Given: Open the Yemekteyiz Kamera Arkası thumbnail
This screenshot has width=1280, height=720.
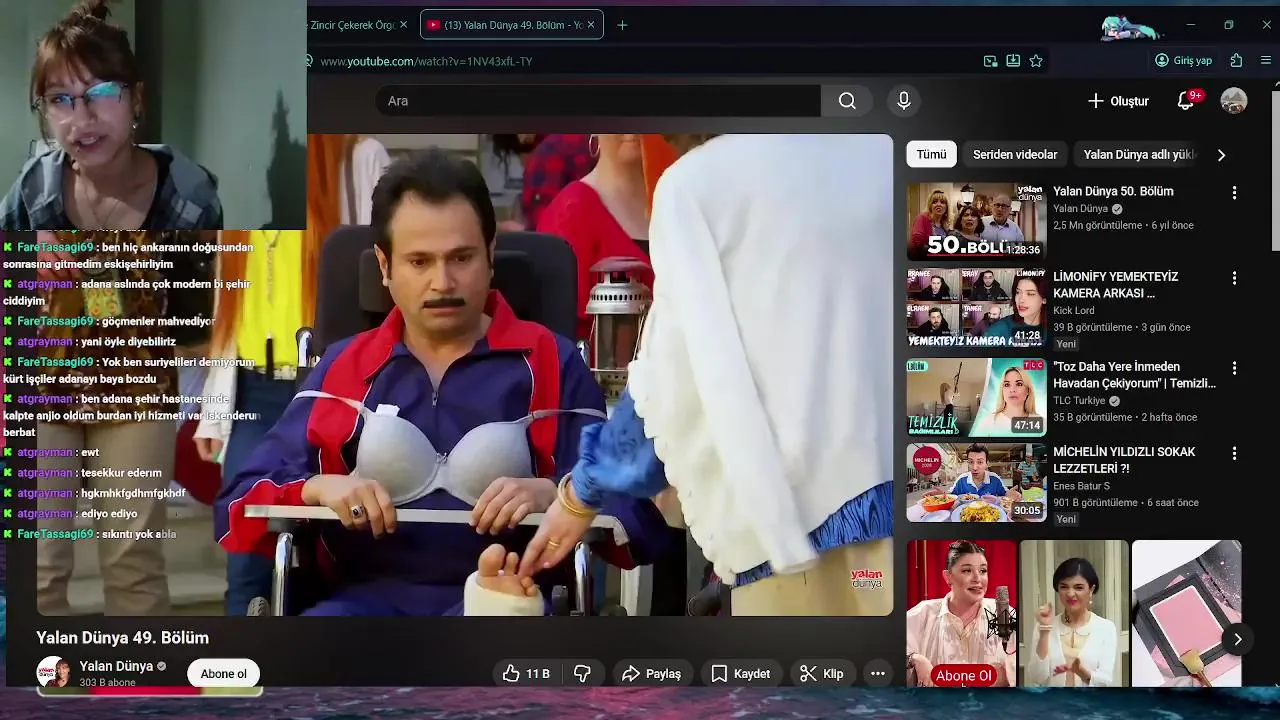Looking at the screenshot, I should coord(976,306).
